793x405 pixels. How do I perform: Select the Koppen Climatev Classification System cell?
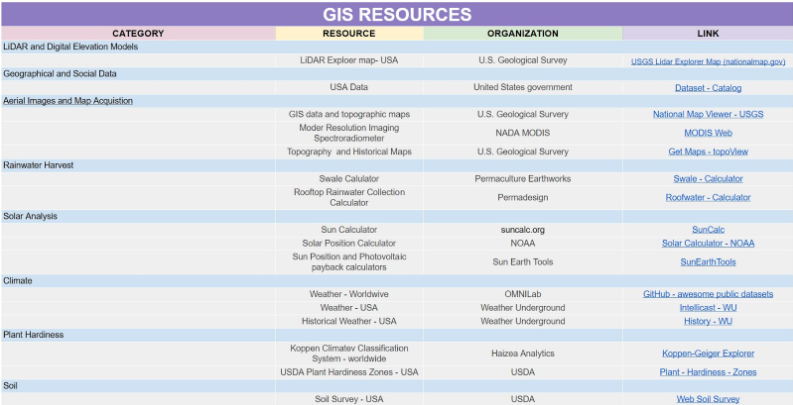[349, 353]
